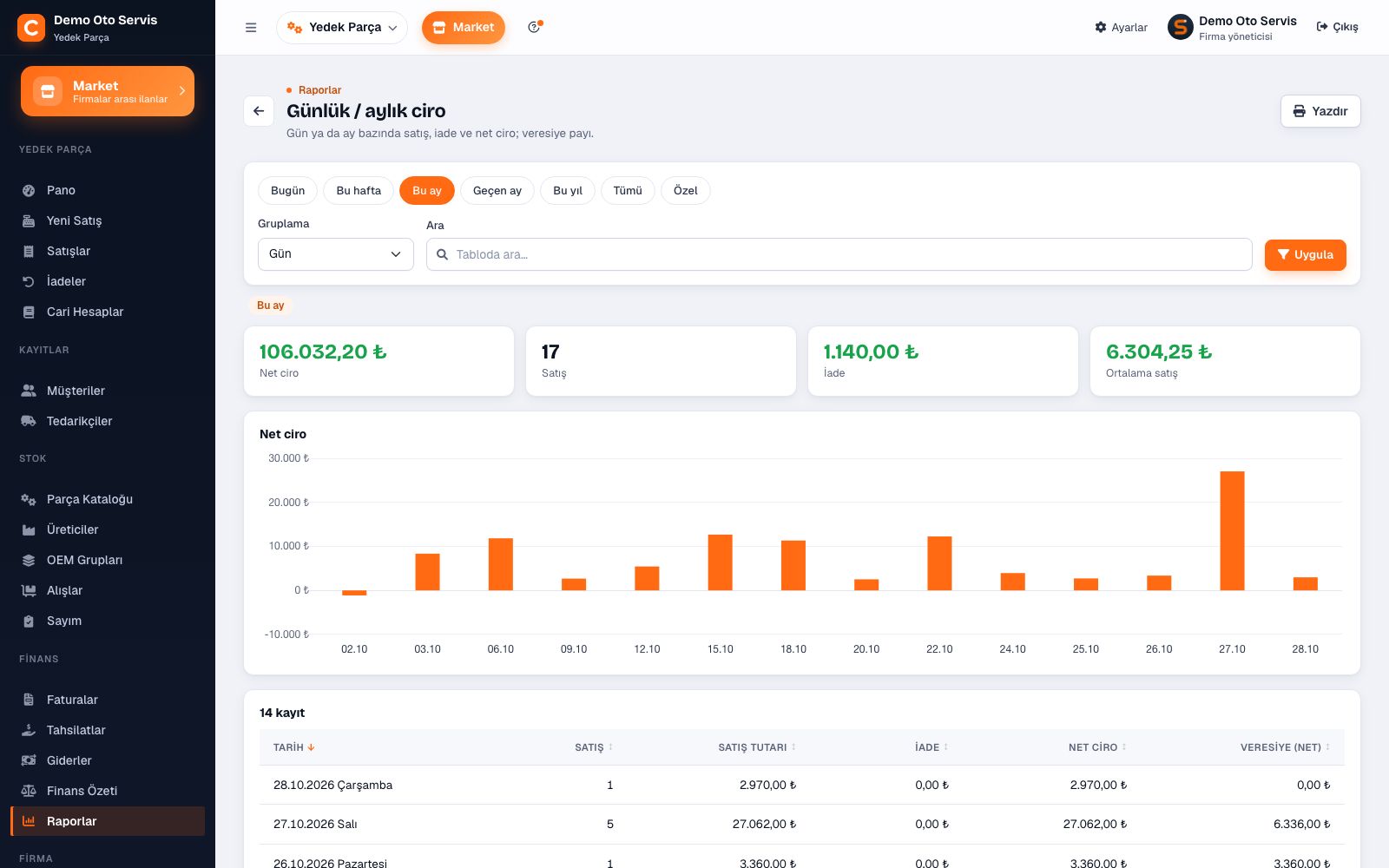Image resolution: width=1389 pixels, height=868 pixels.
Task: Sort table by Net Ciro column
Action: (x=1097, y=747)
